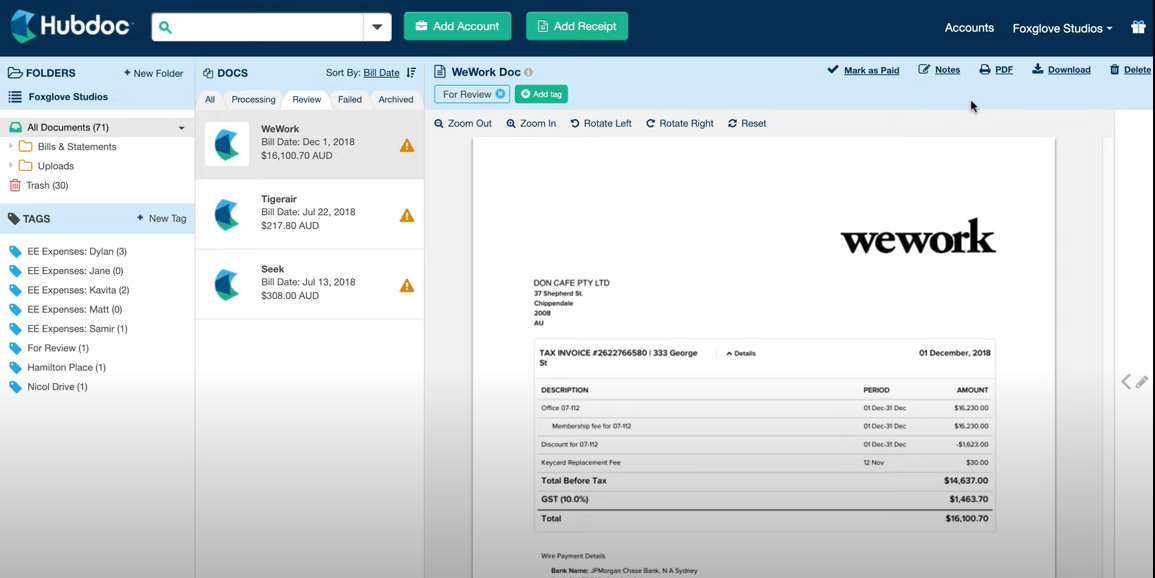Create a New Folder
Image resolution: width=1155 pixels, height=578 pixels.
coord(153,73)
